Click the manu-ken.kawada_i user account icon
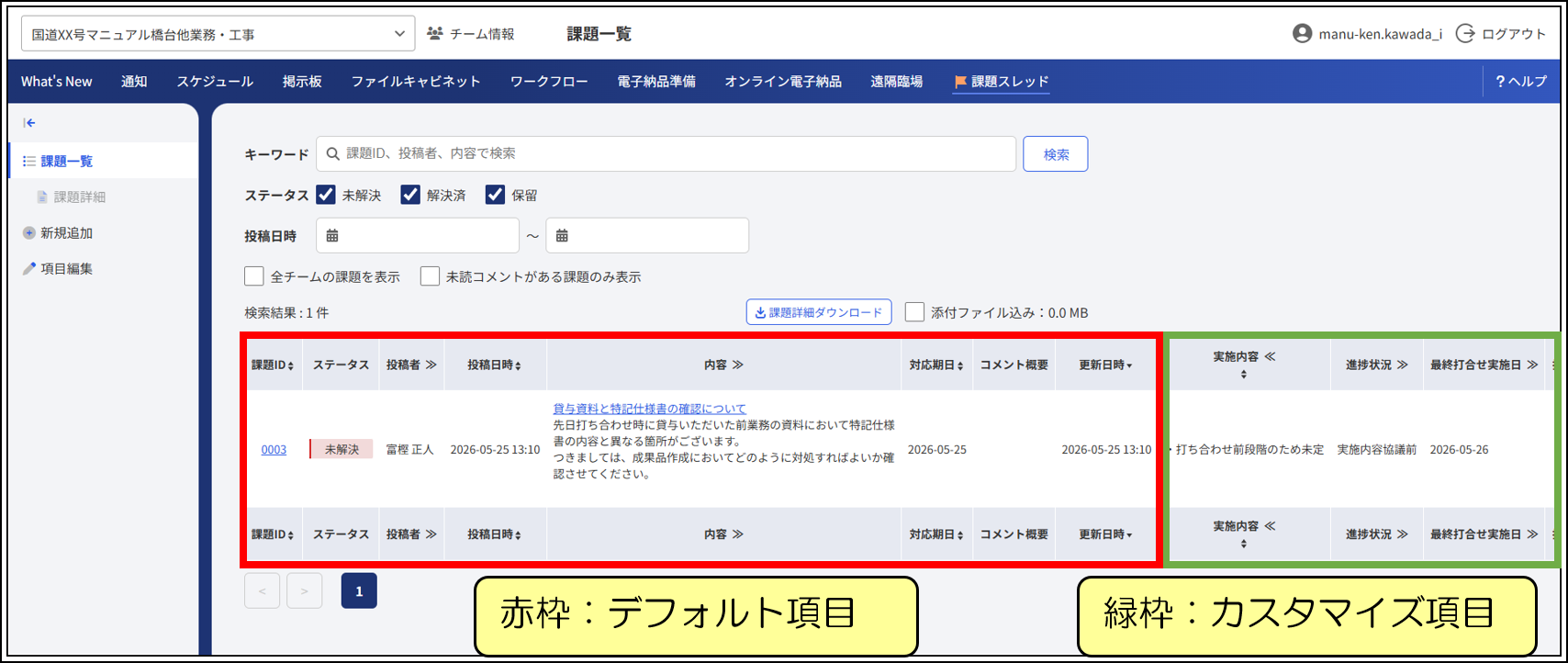The width and height of the screenshot is (1568, 663). (1302, 34)
